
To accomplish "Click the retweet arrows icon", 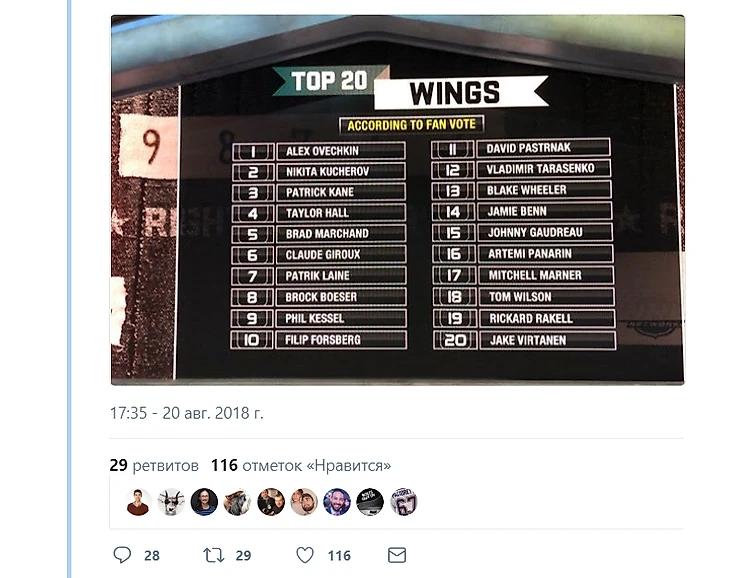I will (214, 555).
